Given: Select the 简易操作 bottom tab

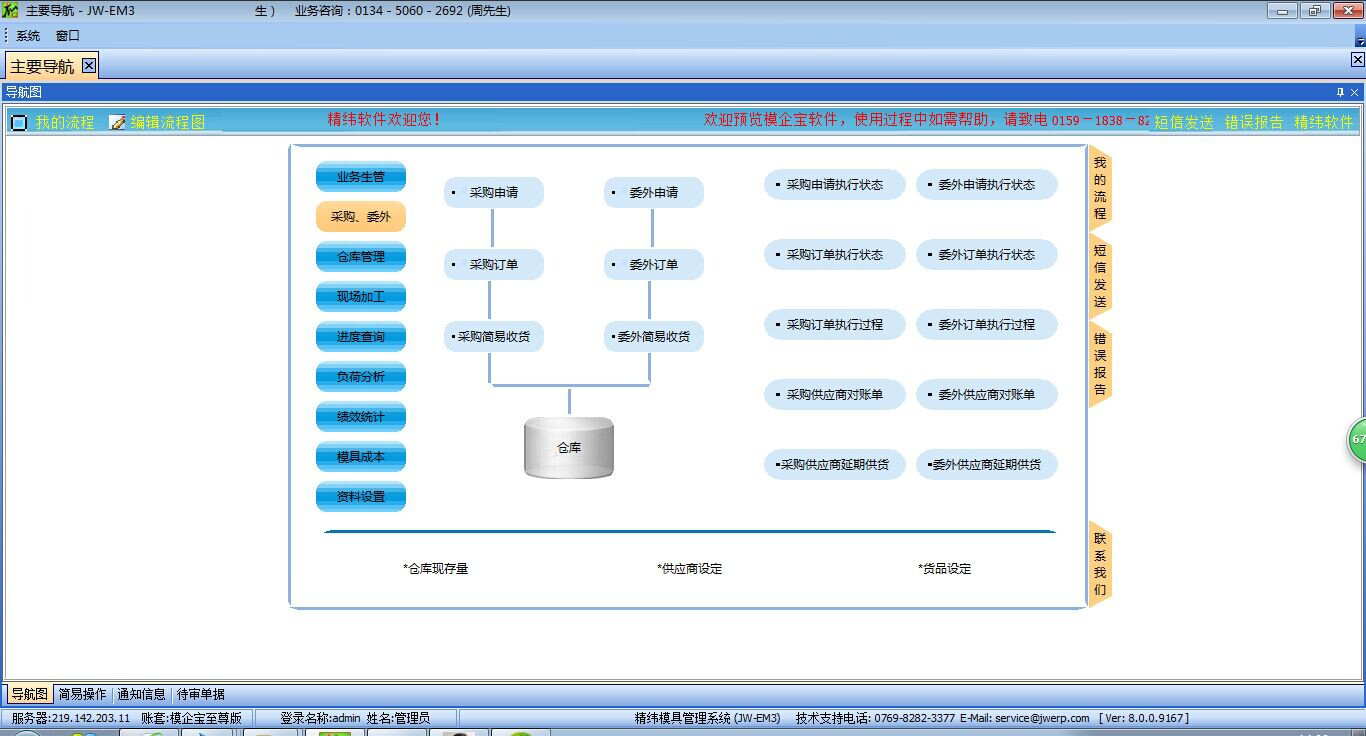Looking at the screenshot, I should point(82,694).
